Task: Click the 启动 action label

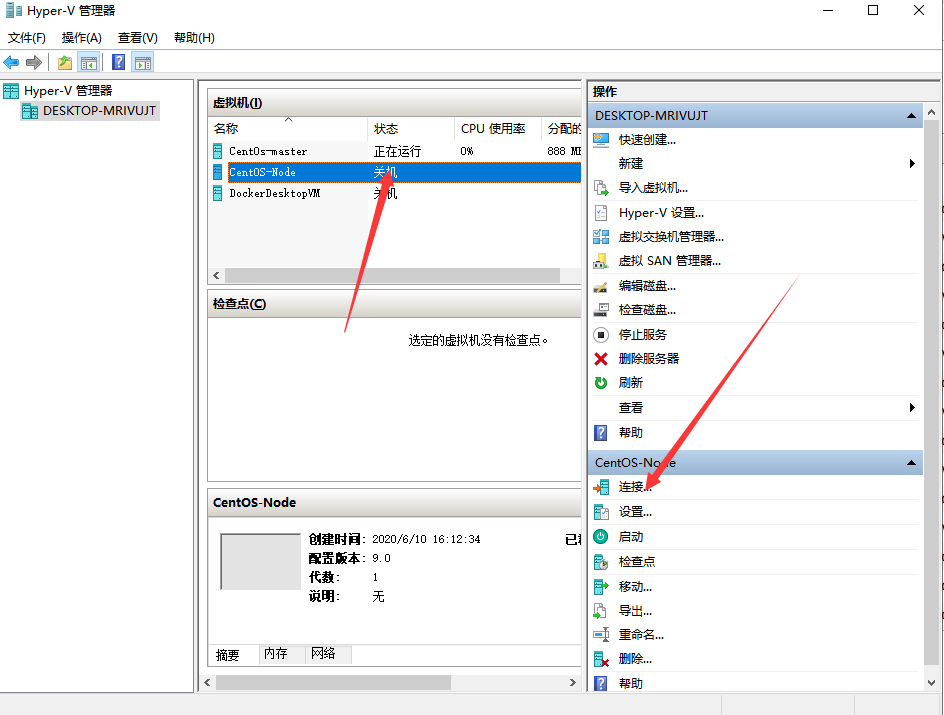Action: 630,537
